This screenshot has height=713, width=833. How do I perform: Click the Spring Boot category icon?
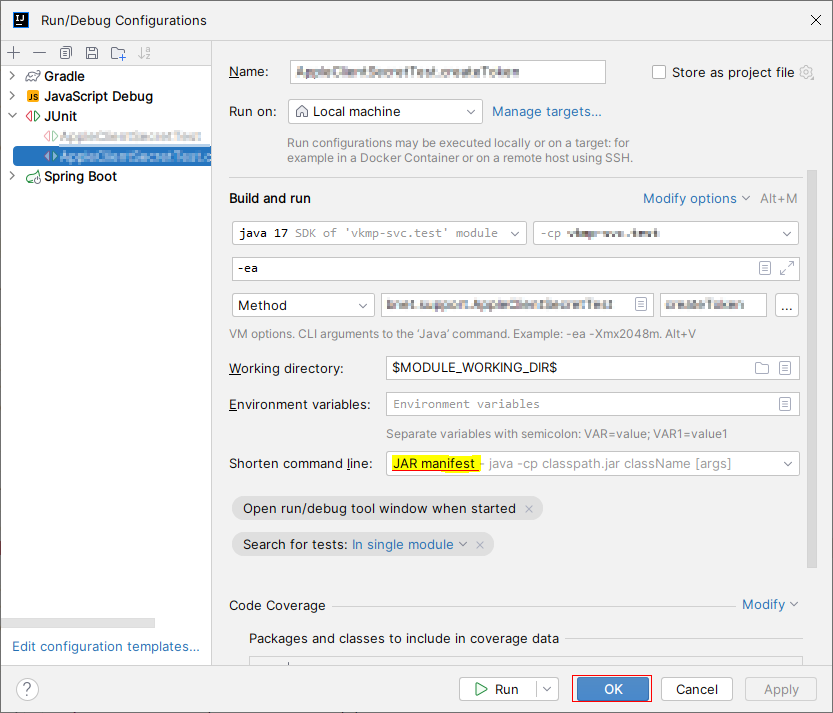pyautogui.click(x=33, y=177)
